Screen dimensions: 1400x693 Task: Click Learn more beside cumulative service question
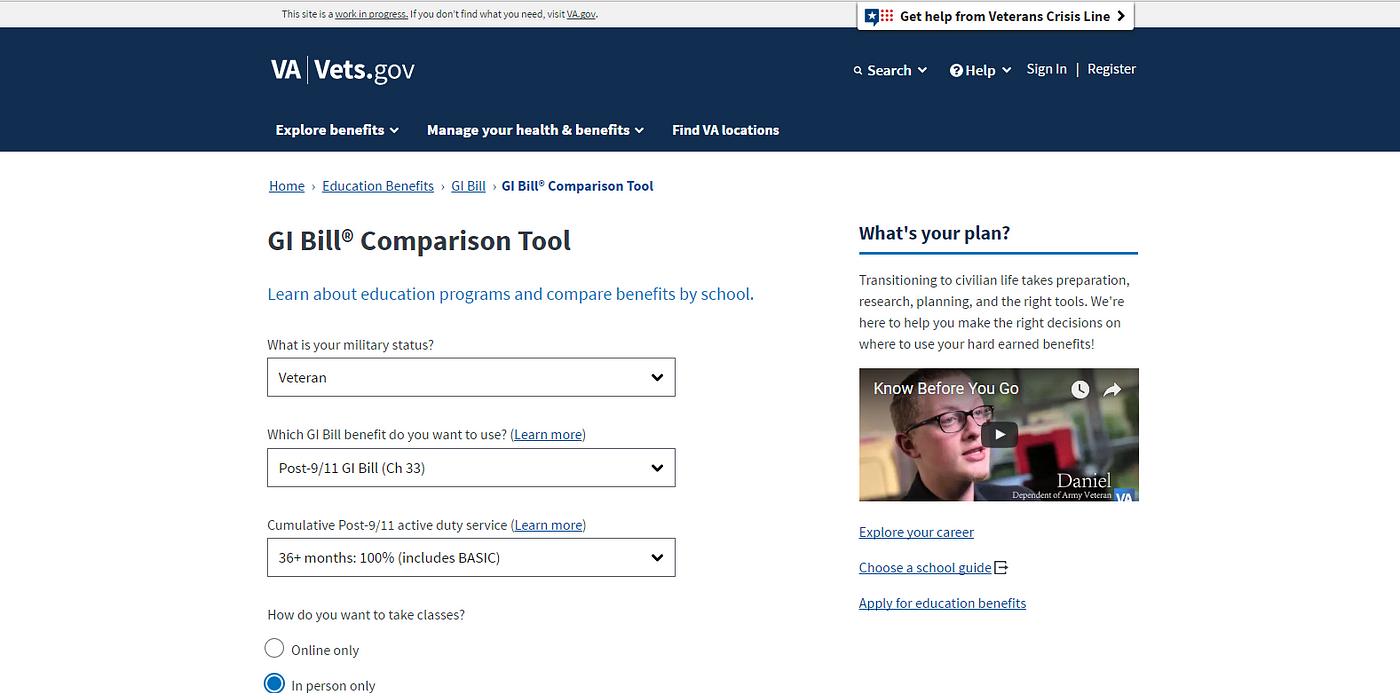pos(548,525)
